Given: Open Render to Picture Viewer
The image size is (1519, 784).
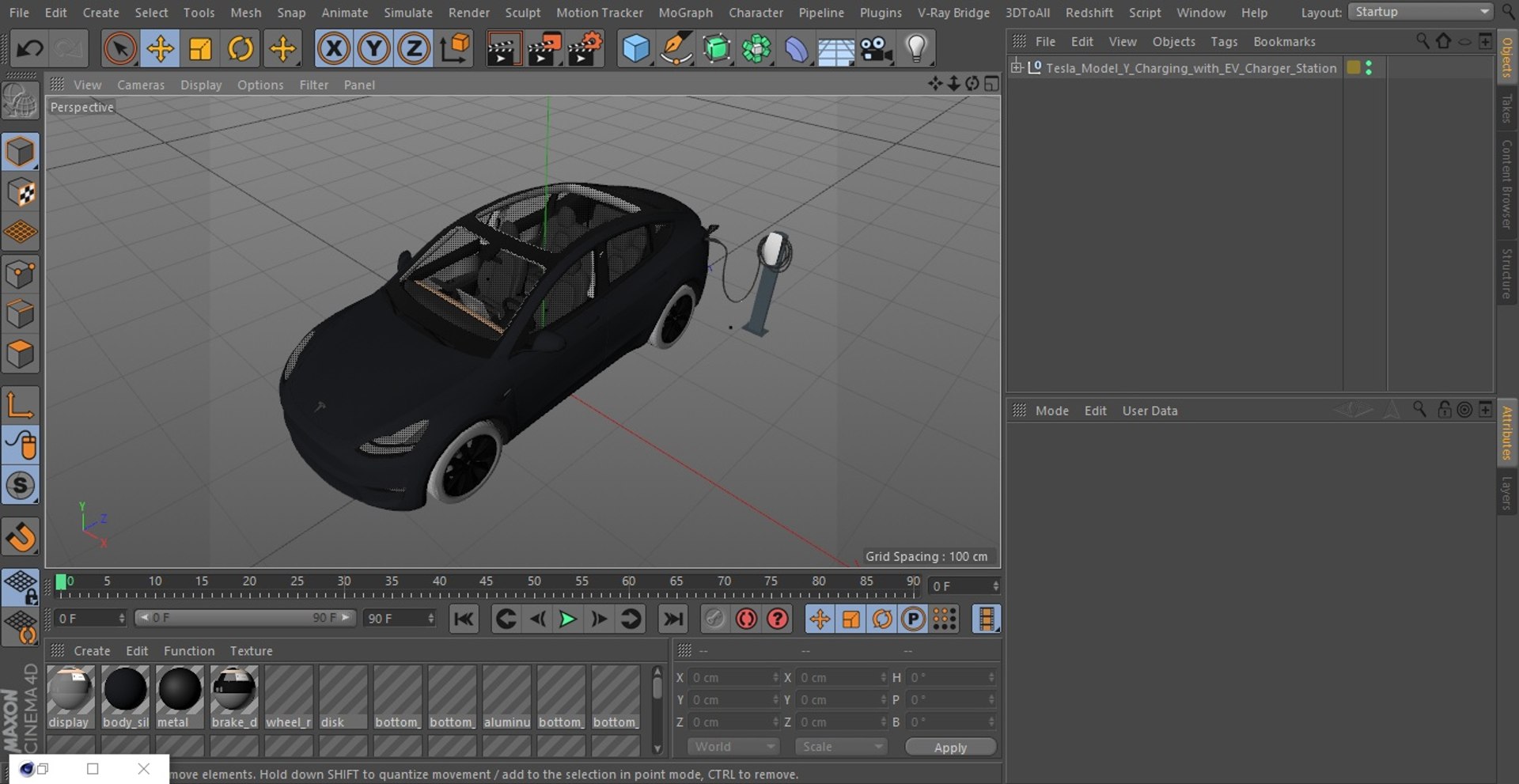Looking at the screenshot, I should coord(544,49).
